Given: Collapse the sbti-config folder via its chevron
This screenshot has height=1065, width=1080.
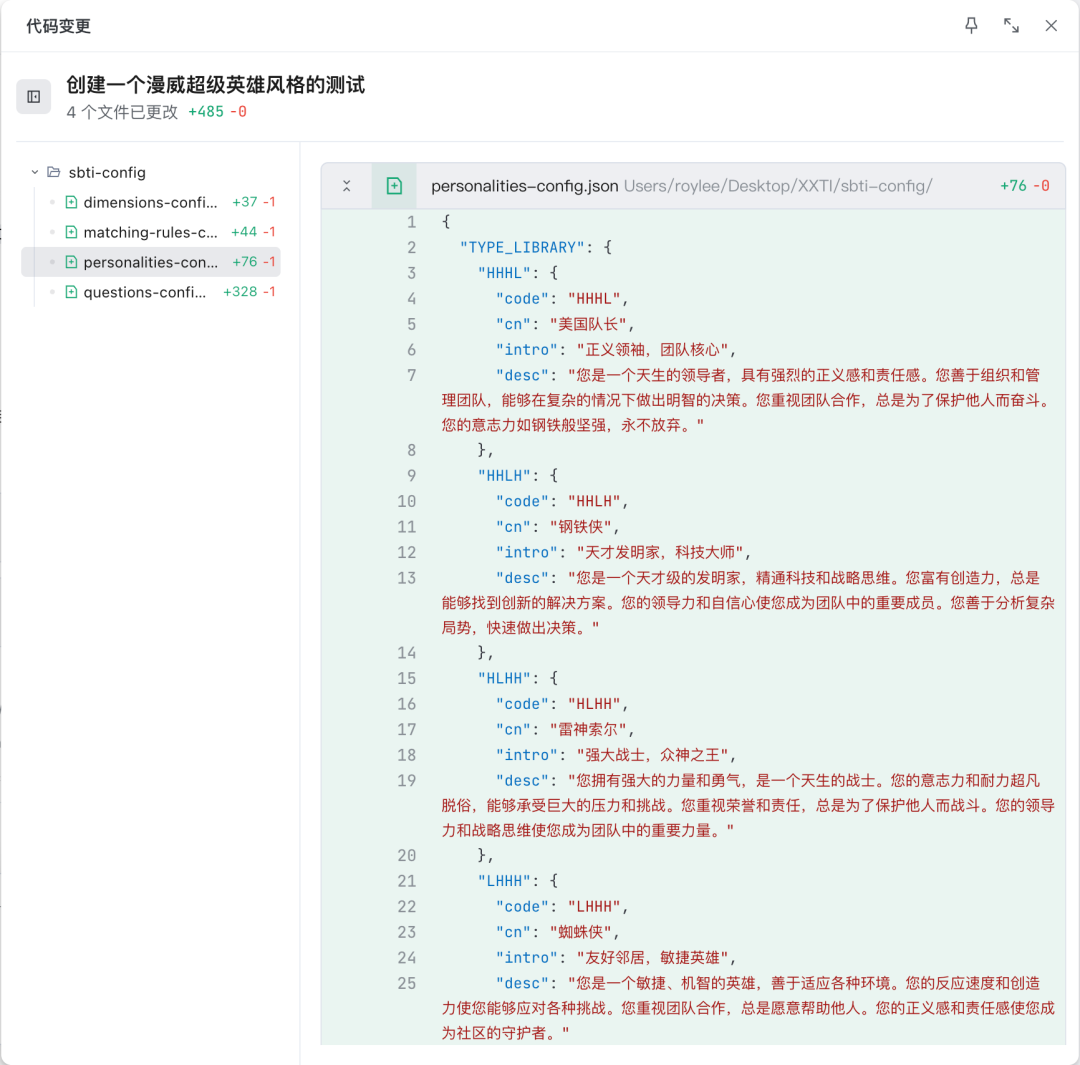Looking at the screenshot, I should (35, 171).
